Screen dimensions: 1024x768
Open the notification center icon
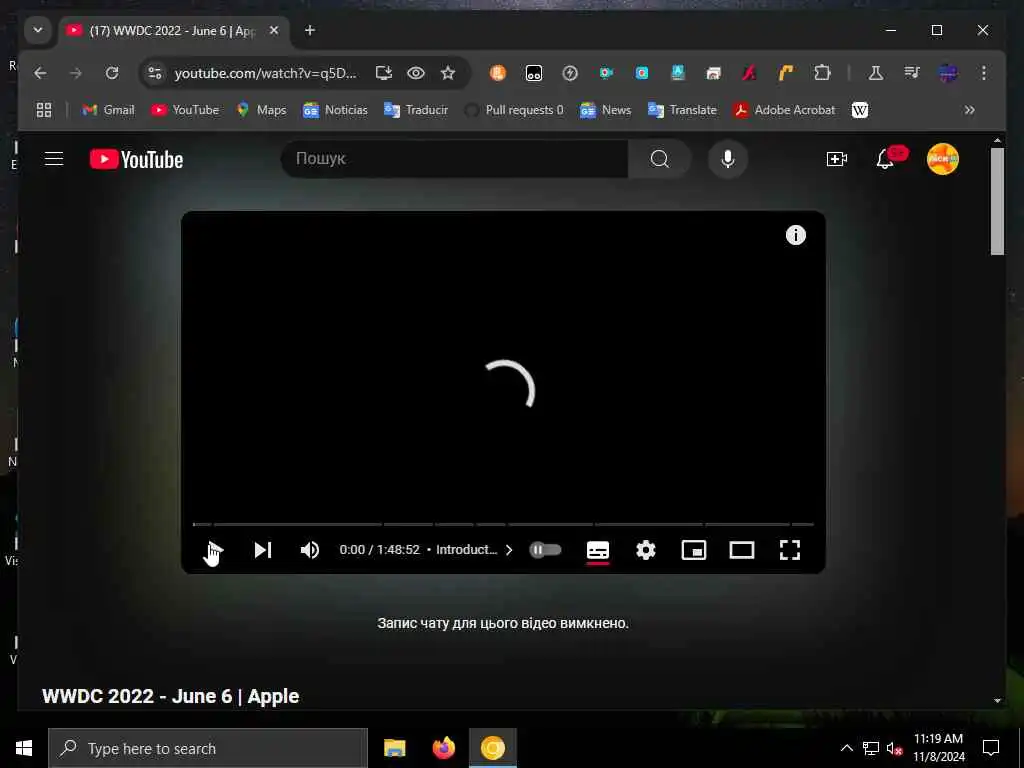pos(991,748)
